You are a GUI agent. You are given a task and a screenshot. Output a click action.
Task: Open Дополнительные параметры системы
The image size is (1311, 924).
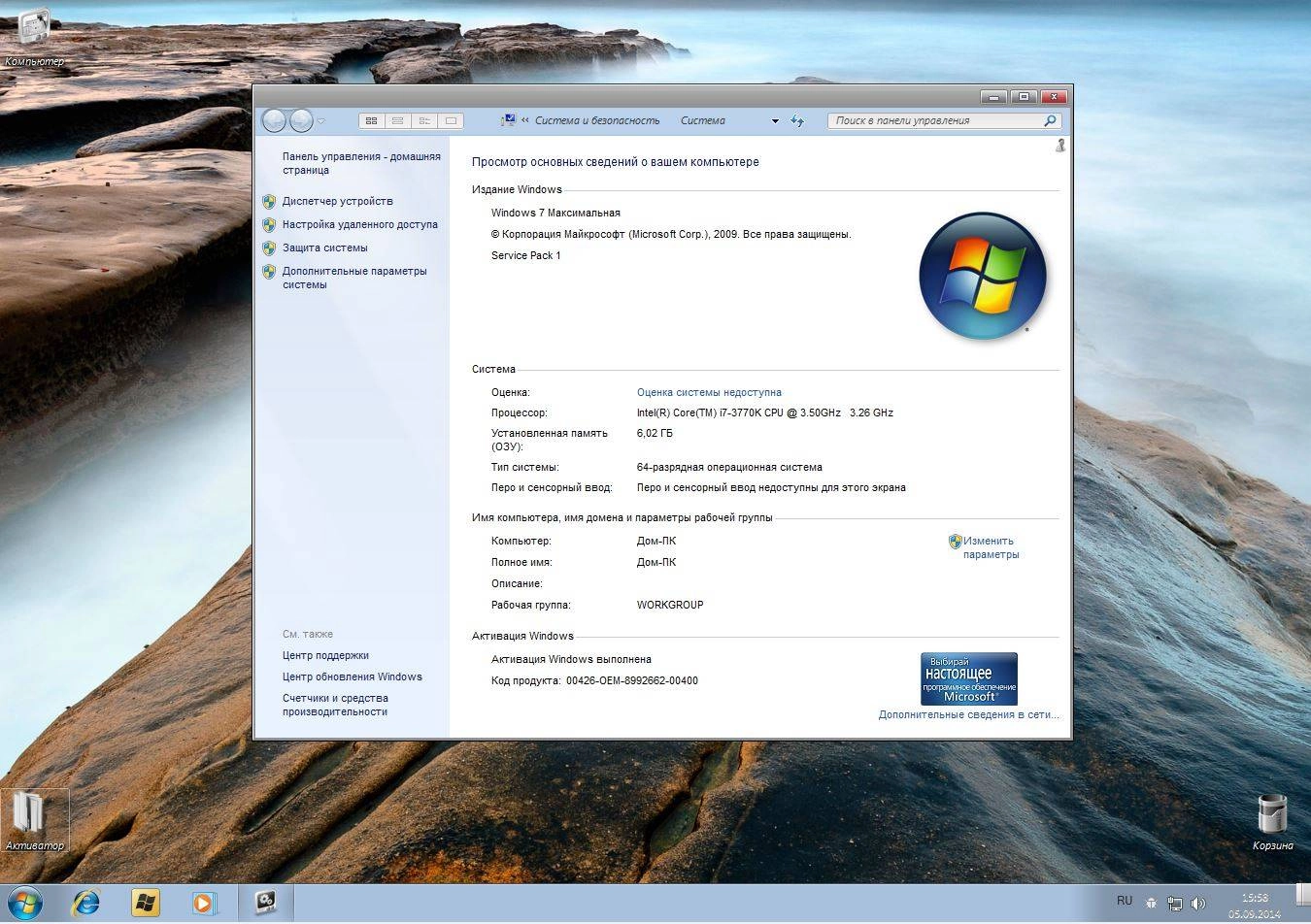(354, 278)
